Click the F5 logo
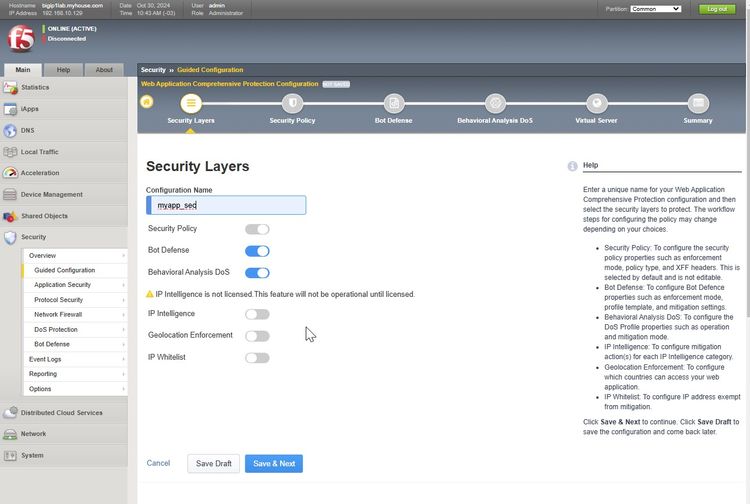Image resolution: width=750 pixels, height=504 pixels. coord(21,39)
